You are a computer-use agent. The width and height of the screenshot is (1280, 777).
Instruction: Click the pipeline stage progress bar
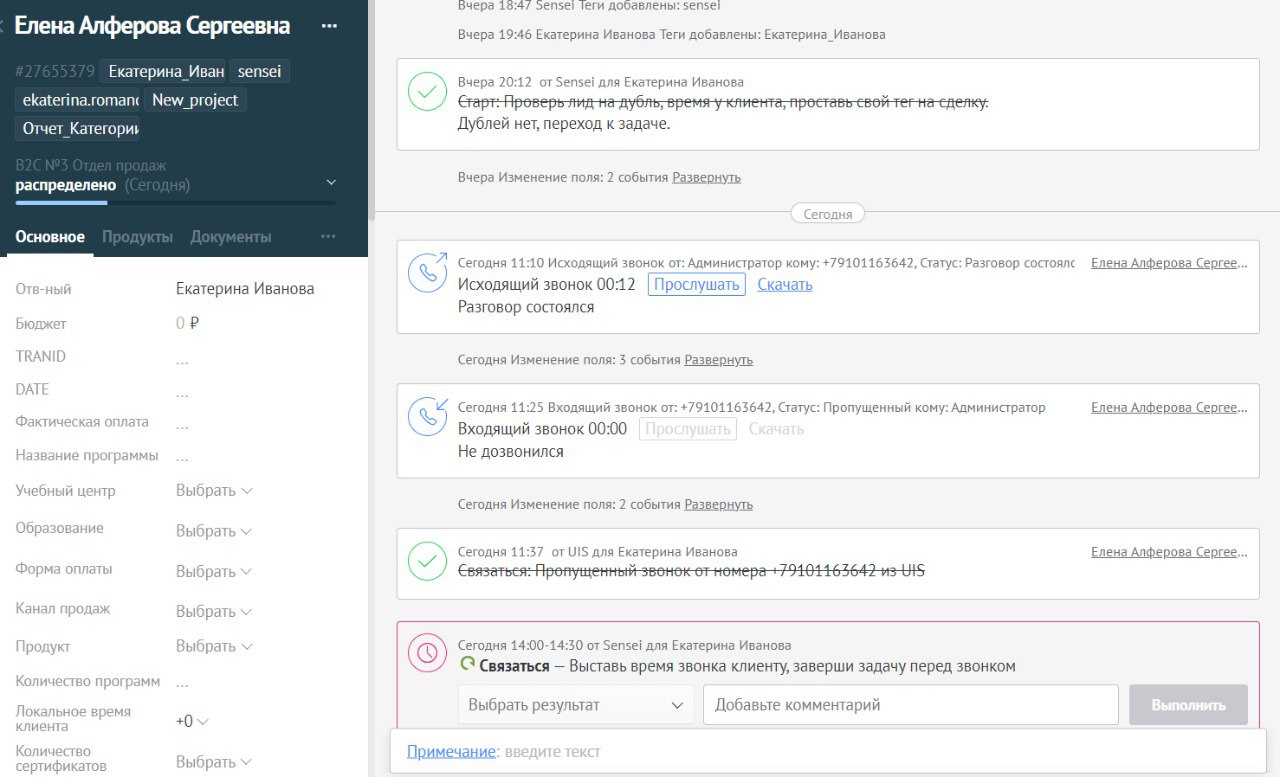pyautogui.click(x=175, y=203)
